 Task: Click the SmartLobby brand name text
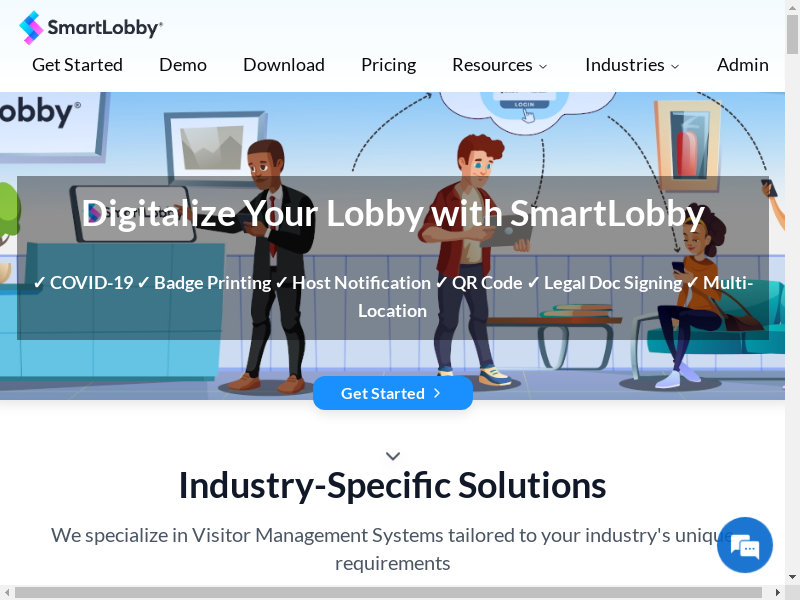click(x=105, y=28)
